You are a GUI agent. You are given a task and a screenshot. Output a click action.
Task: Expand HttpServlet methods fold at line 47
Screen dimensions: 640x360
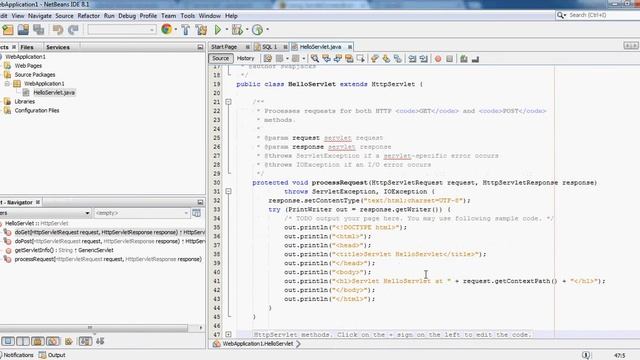(228, 334)
